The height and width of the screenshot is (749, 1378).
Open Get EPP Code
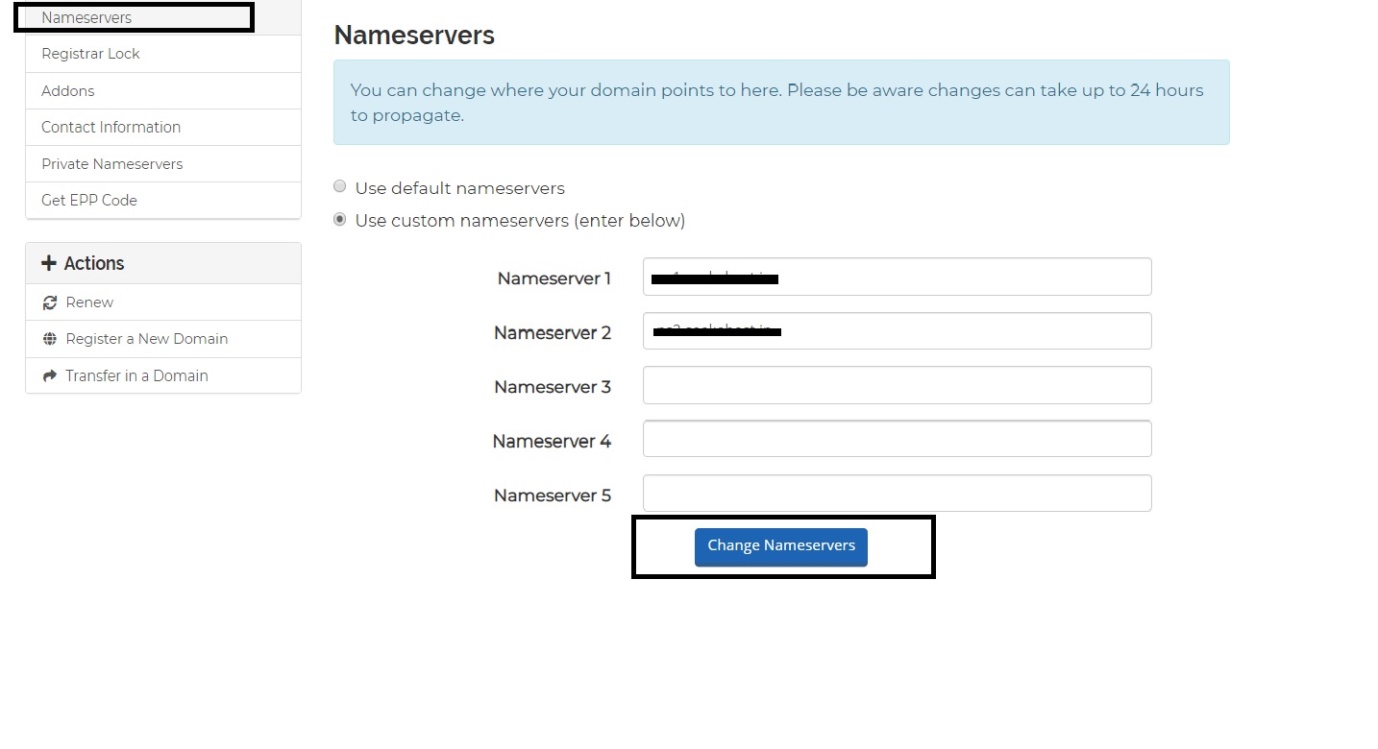(x=163, y=200)
